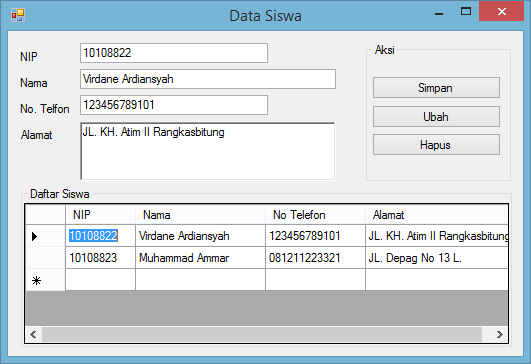Screen dimensions: 531x364
Task: Focus the No. Telfon input field
Action: point(174,105)
